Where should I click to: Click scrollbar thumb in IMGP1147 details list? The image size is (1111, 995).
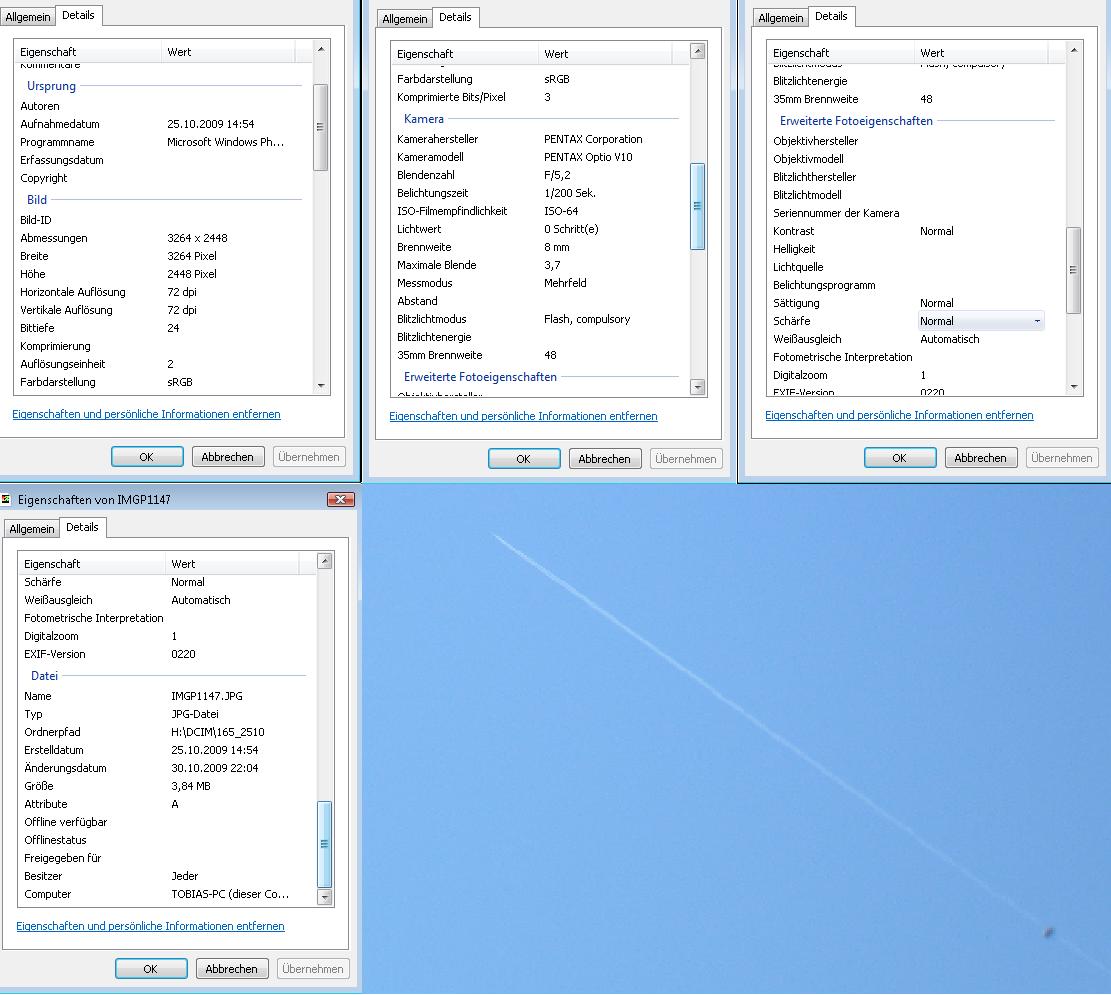pos(325,844)
